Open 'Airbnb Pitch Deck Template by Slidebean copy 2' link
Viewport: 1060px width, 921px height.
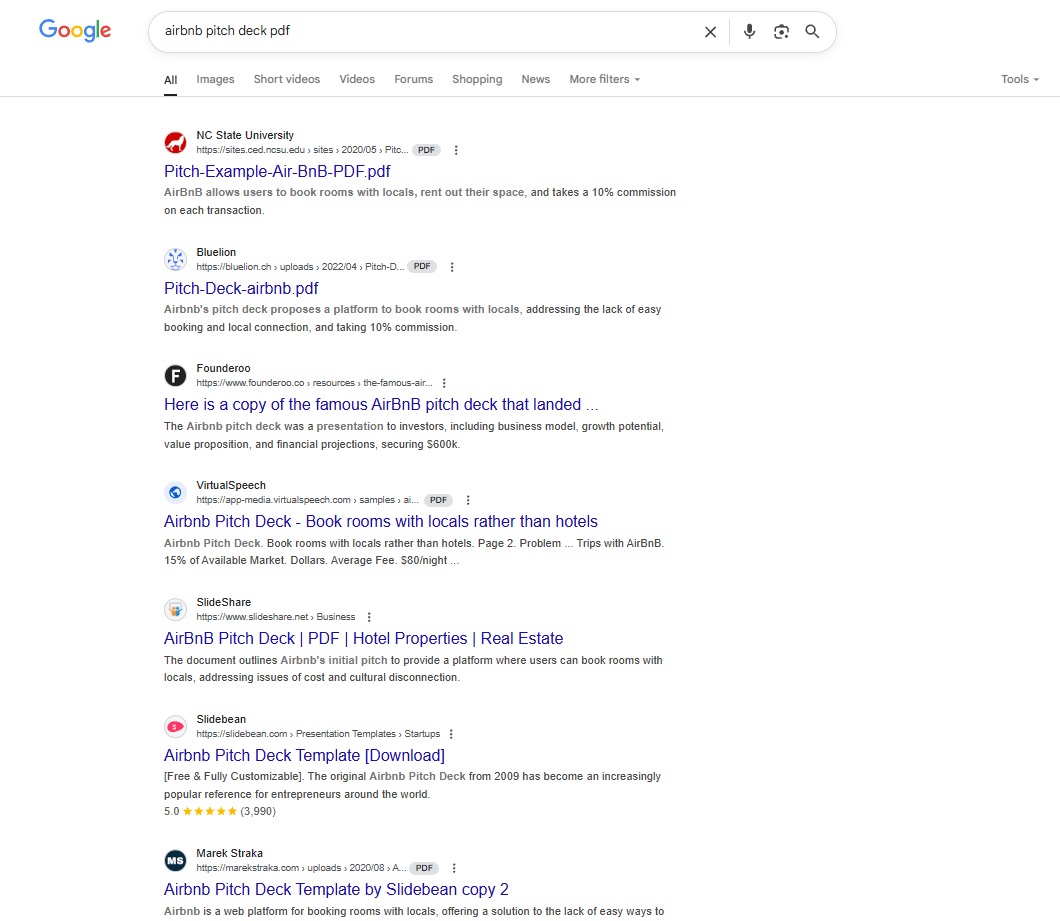tap(336, 890)
